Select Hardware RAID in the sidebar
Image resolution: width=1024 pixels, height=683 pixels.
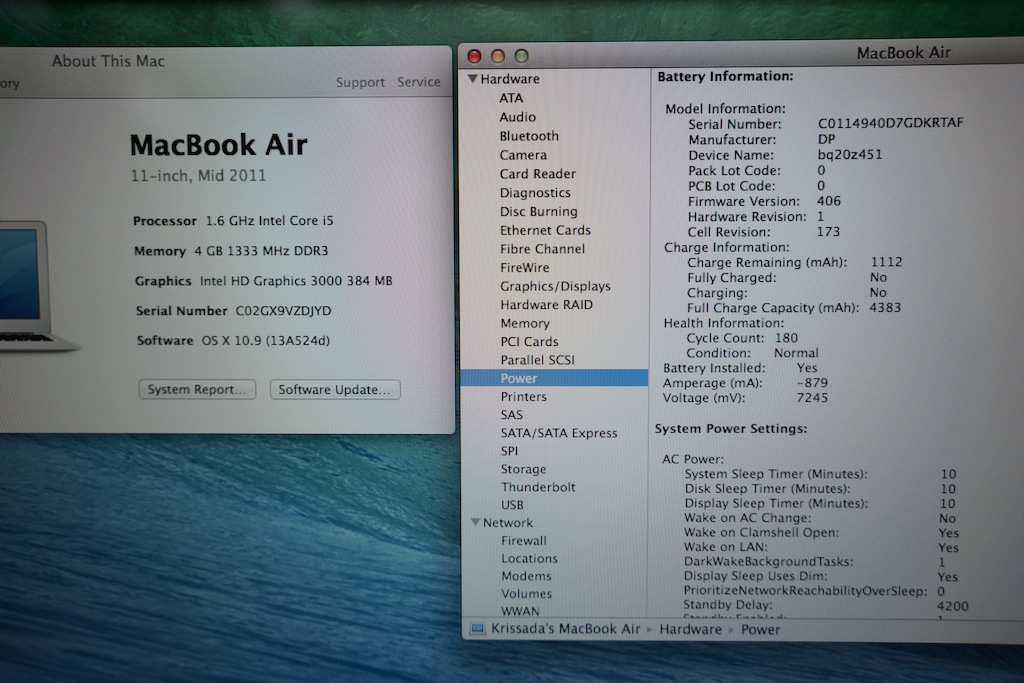coord(547,305)
